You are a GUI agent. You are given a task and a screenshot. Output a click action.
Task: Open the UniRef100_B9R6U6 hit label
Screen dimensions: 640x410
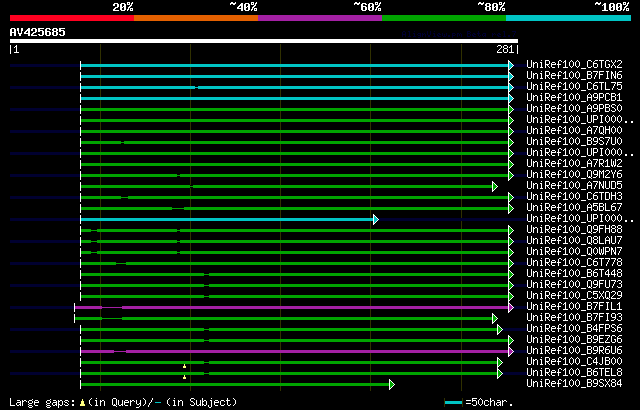click(x=574, y=351)
